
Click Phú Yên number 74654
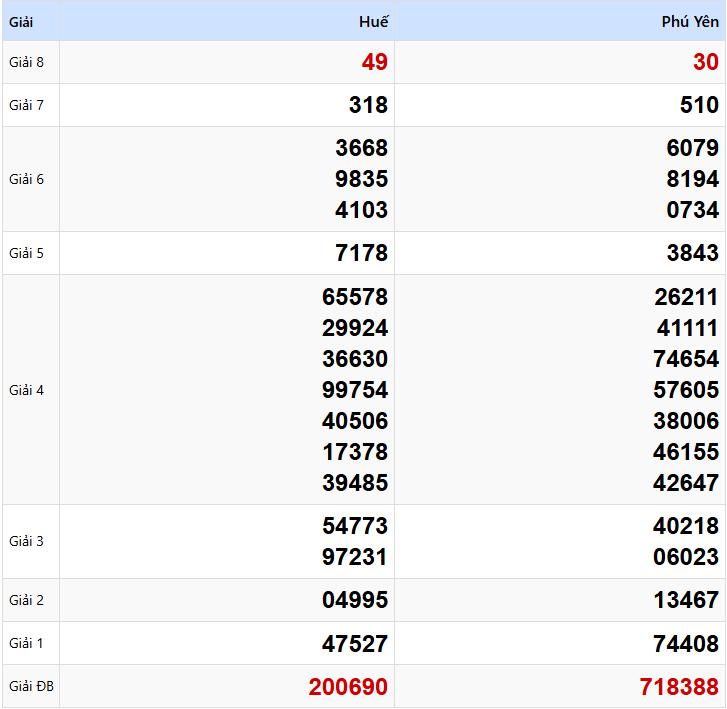(x=686, y=359)
